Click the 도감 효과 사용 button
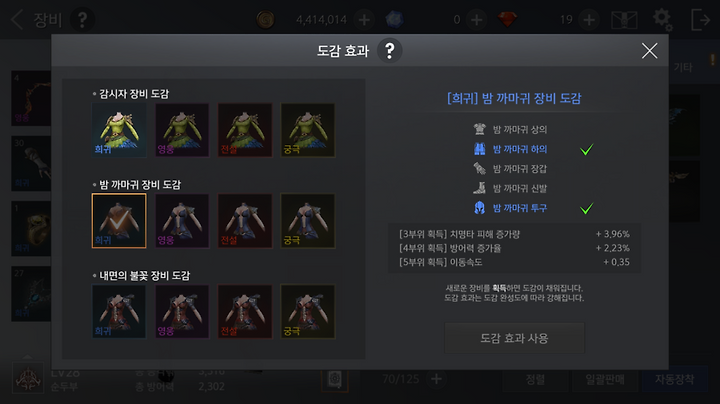The width and height of the screenshot is (720, 404). coord(514,338)
